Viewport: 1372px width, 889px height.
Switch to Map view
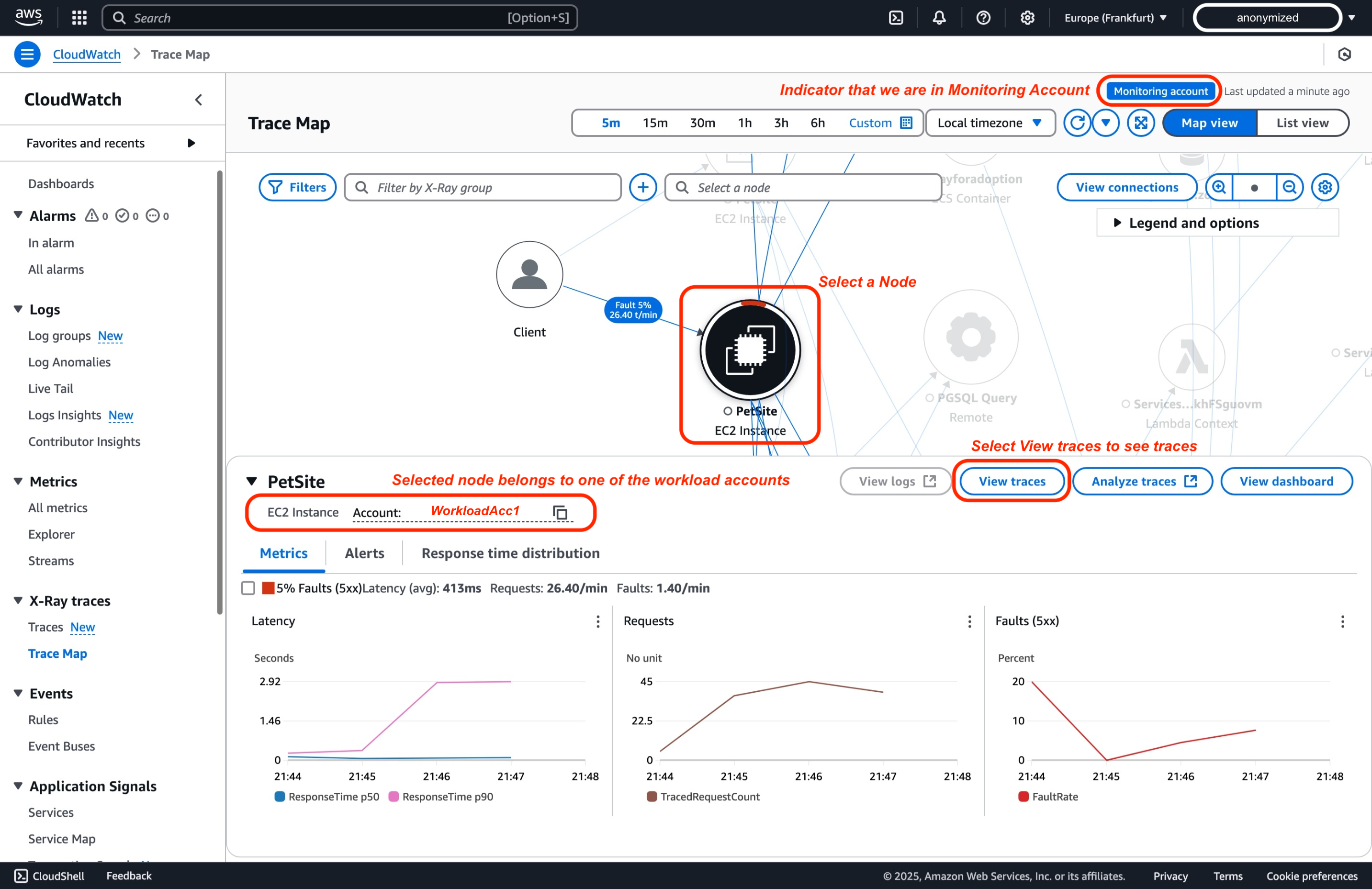click(1209, 123)
